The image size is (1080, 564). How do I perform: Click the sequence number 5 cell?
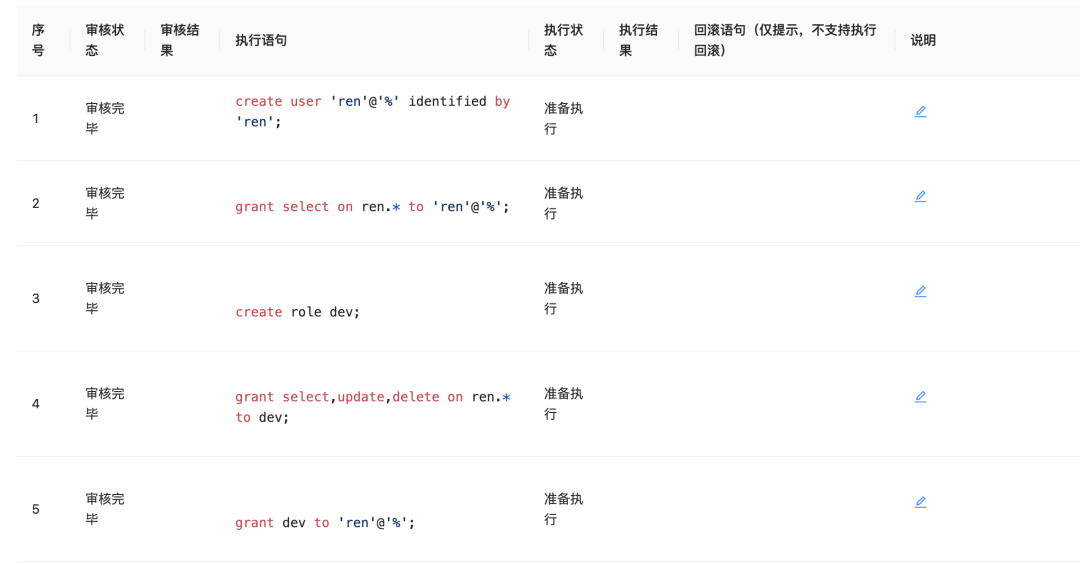coord(36,509)
